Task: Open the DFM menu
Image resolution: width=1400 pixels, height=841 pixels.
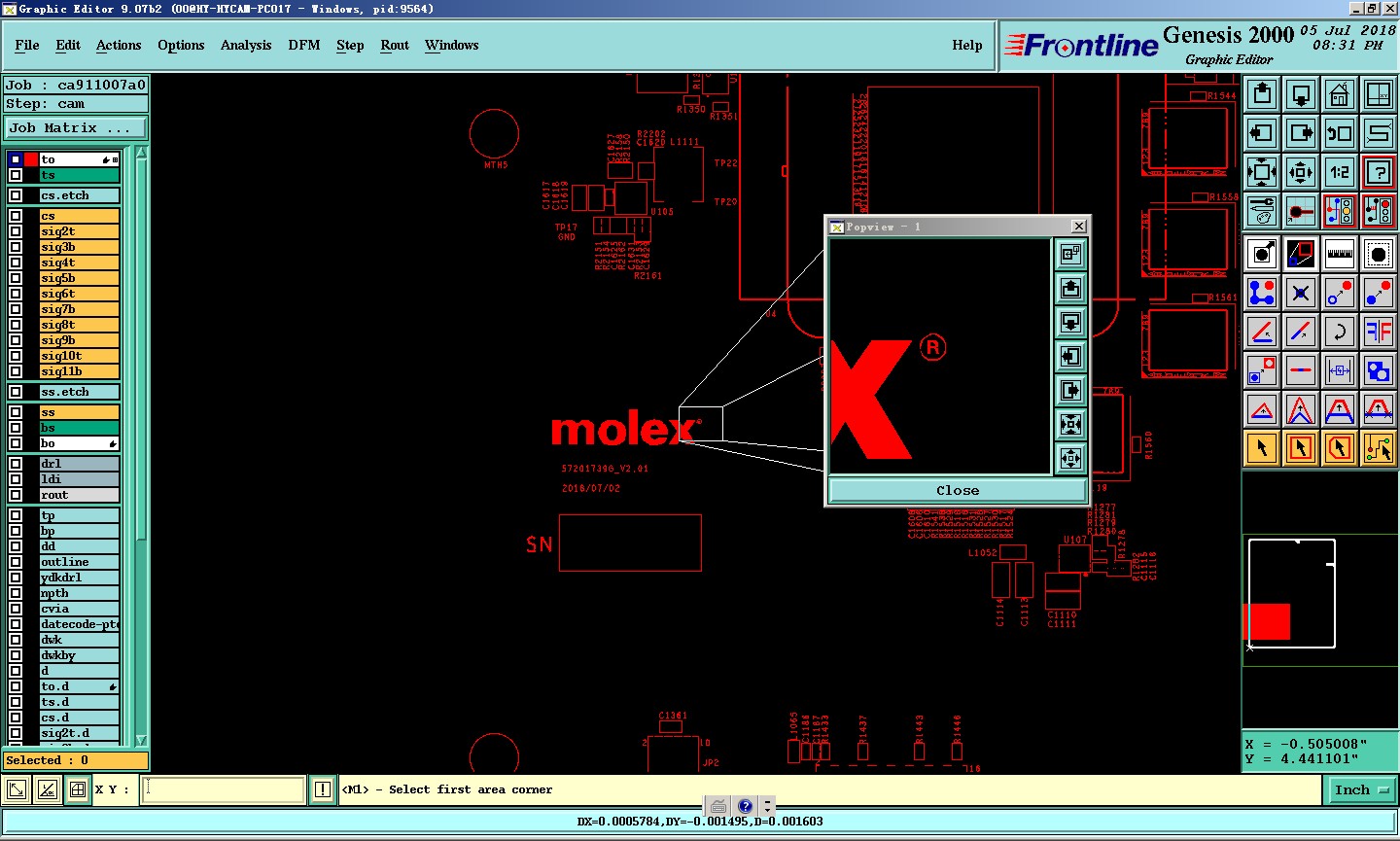Action: point(304,45)
